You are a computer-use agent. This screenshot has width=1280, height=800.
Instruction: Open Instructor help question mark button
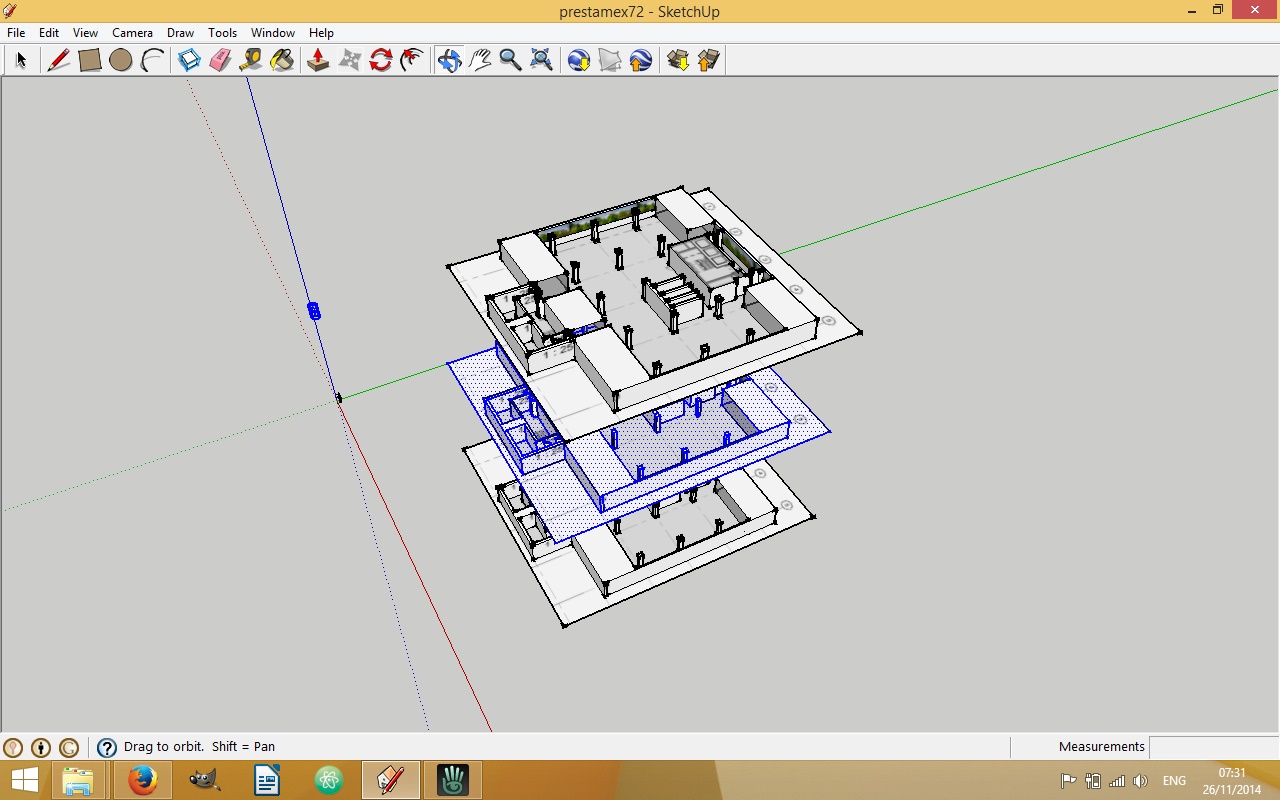coord(107,747)
